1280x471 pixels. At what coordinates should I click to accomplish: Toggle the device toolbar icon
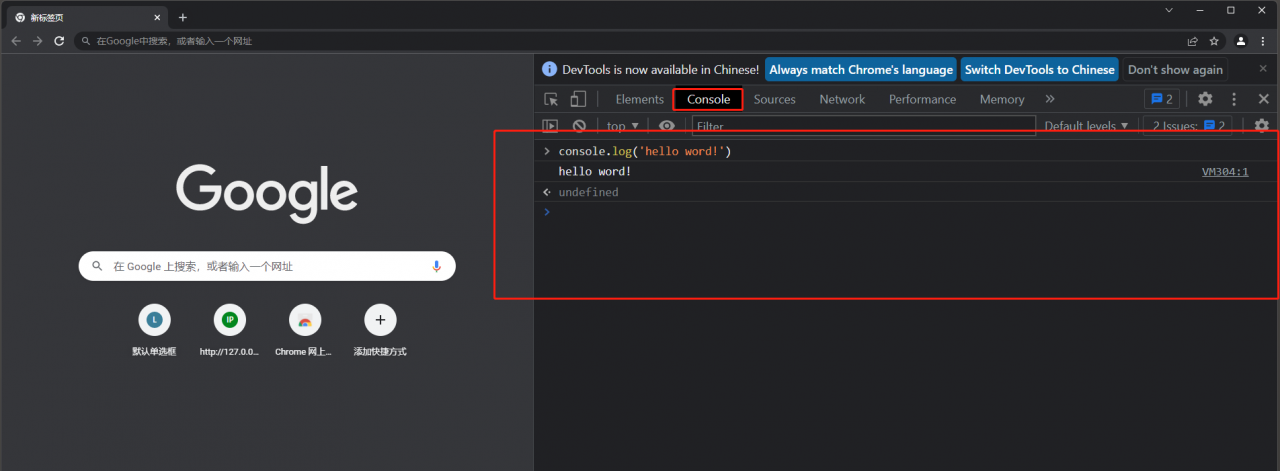tap(578, 99)
